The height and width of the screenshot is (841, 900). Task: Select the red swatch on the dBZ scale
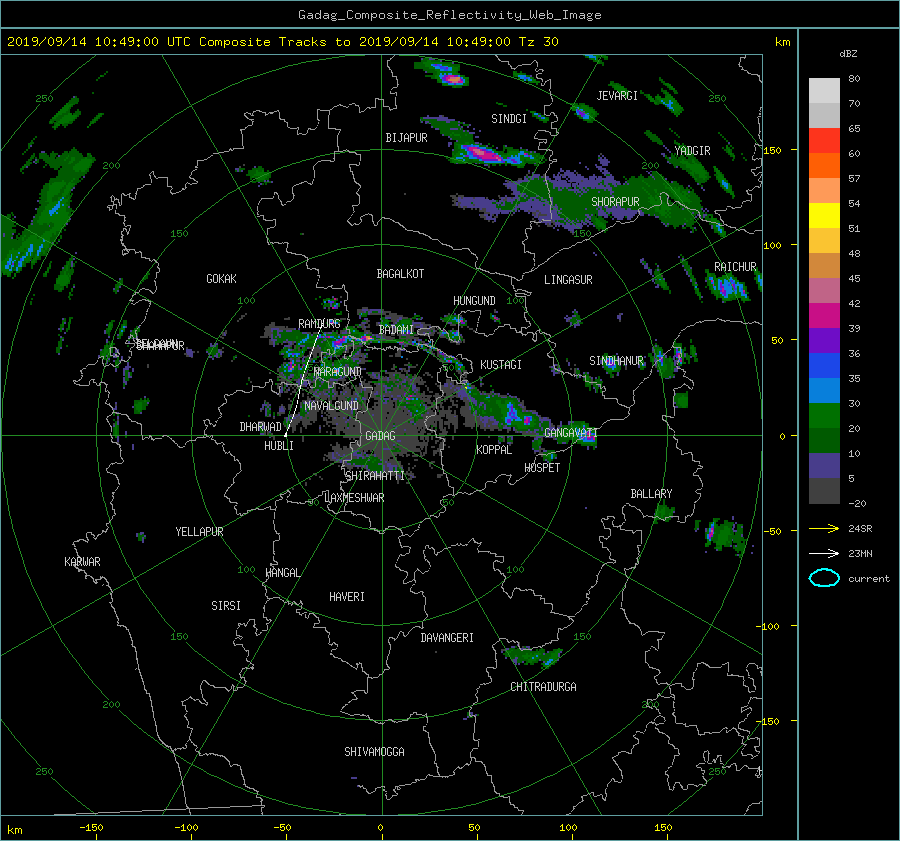click(824, 140)
